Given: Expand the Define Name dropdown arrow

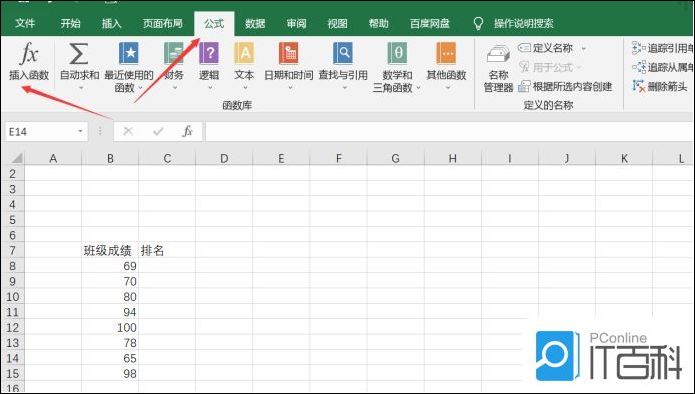Looking at the screenshot, I should point(584,48).
